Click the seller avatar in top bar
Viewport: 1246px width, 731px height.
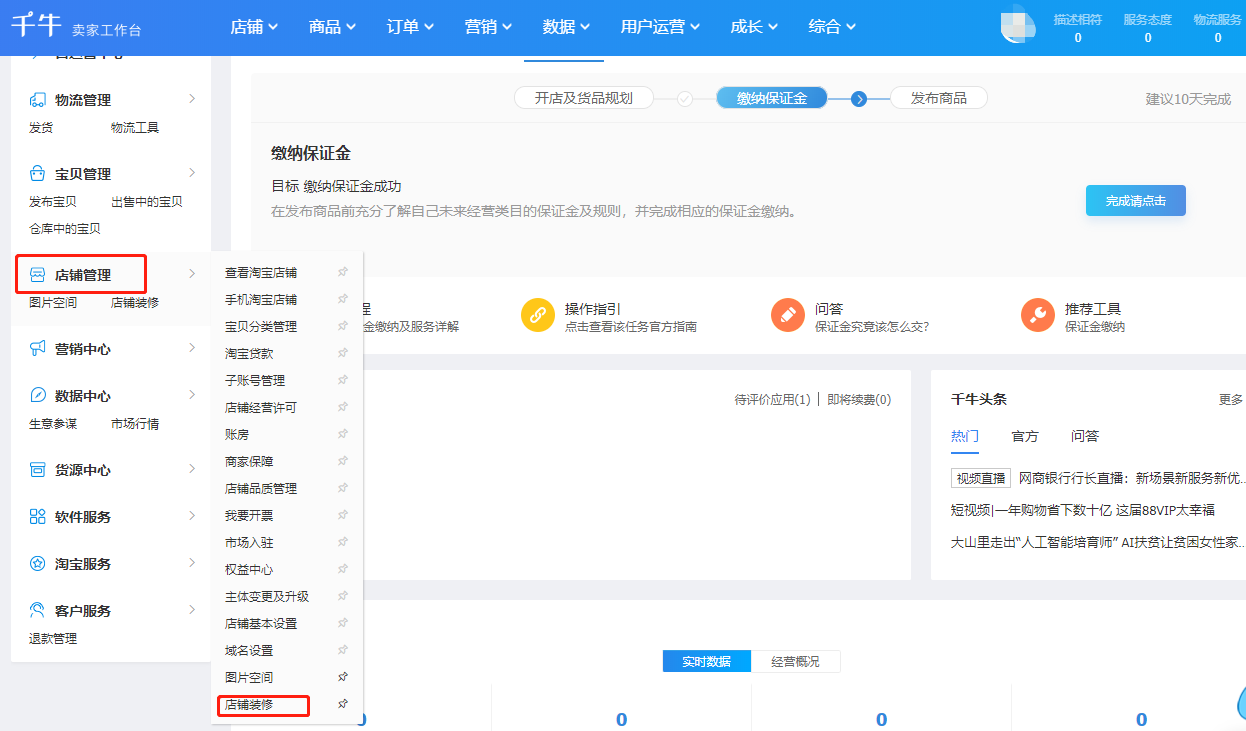point(1017,25)
